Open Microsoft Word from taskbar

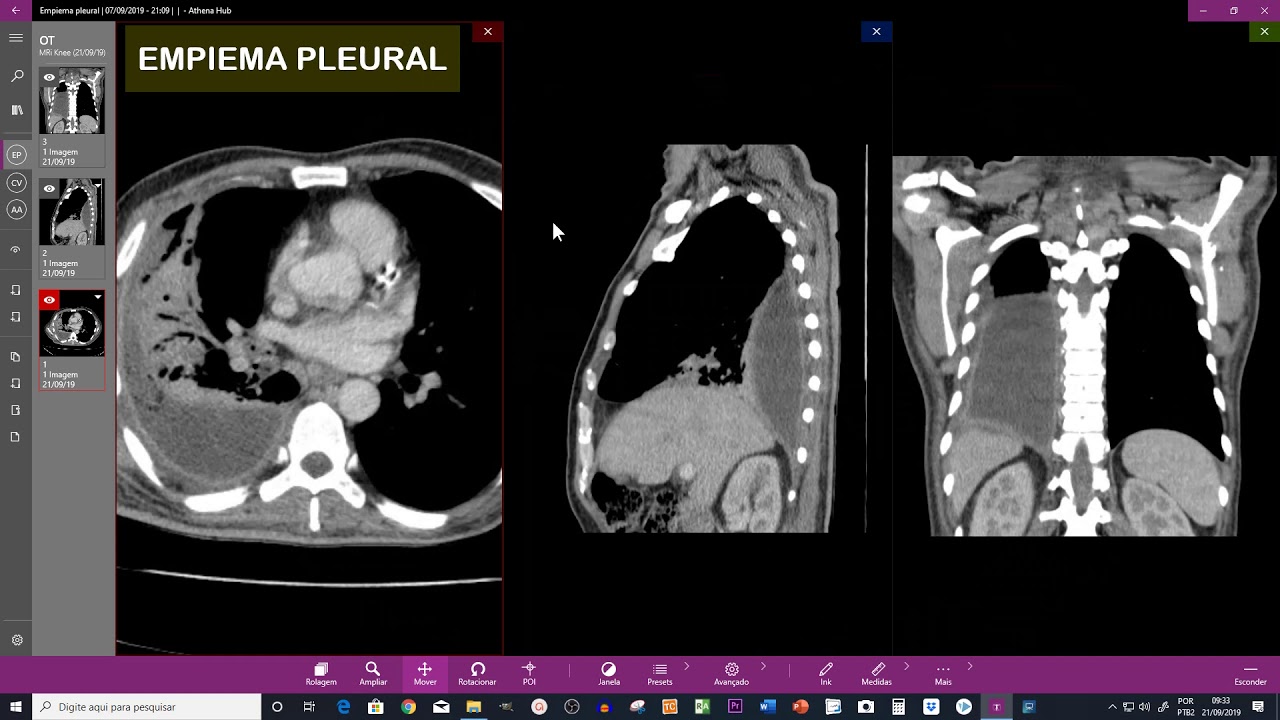[768, 707]
